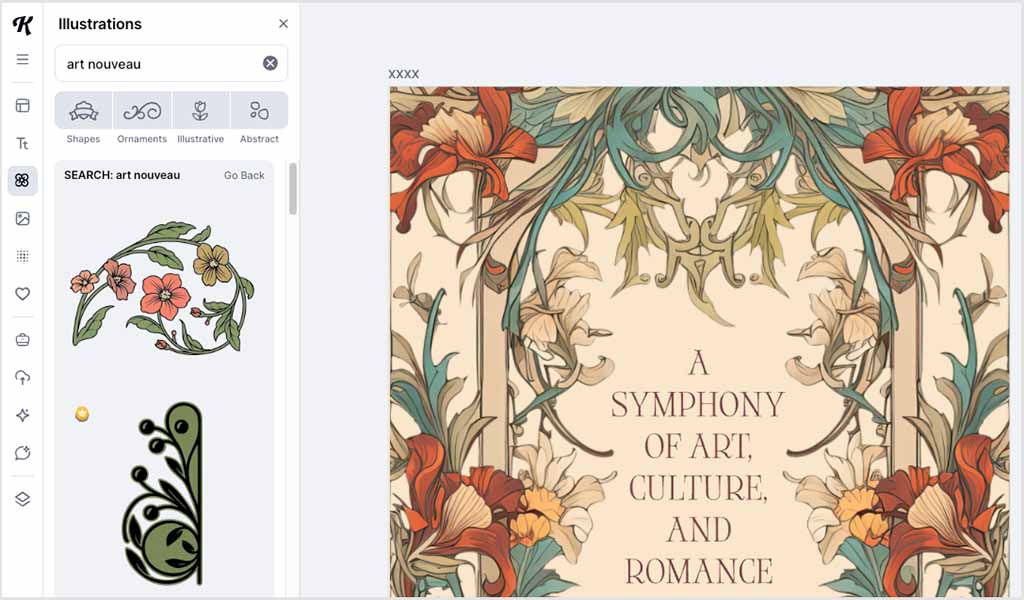
Task: Click the Kittl logo icon
Action: point(22,25)
